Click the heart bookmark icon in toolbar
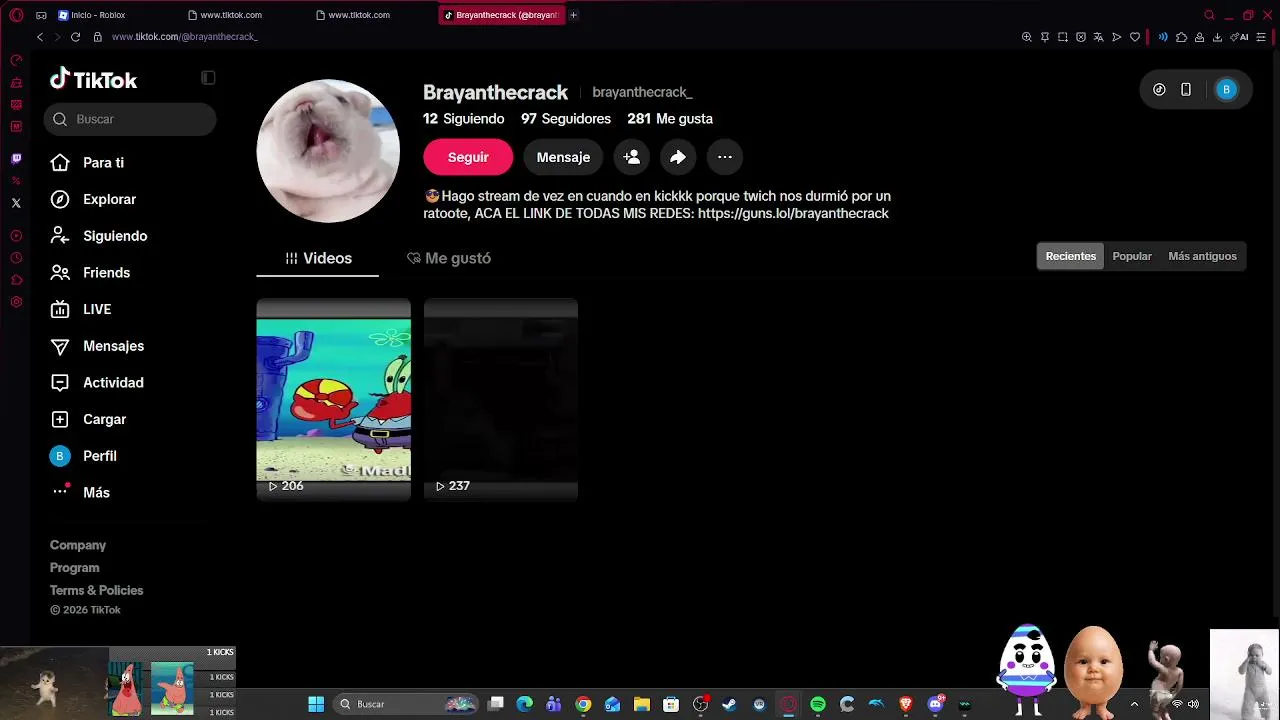Viewport: 1280px width, 720px height. (1135, 37)
